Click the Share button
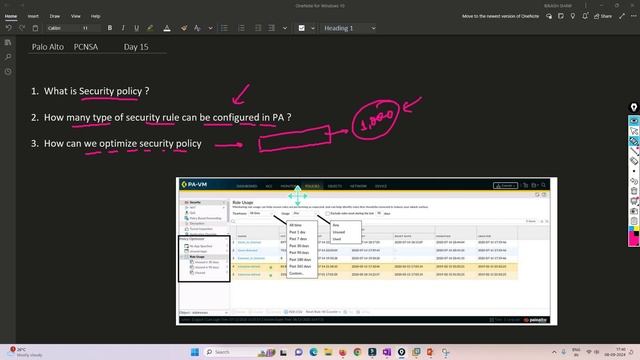 point(603,16)
